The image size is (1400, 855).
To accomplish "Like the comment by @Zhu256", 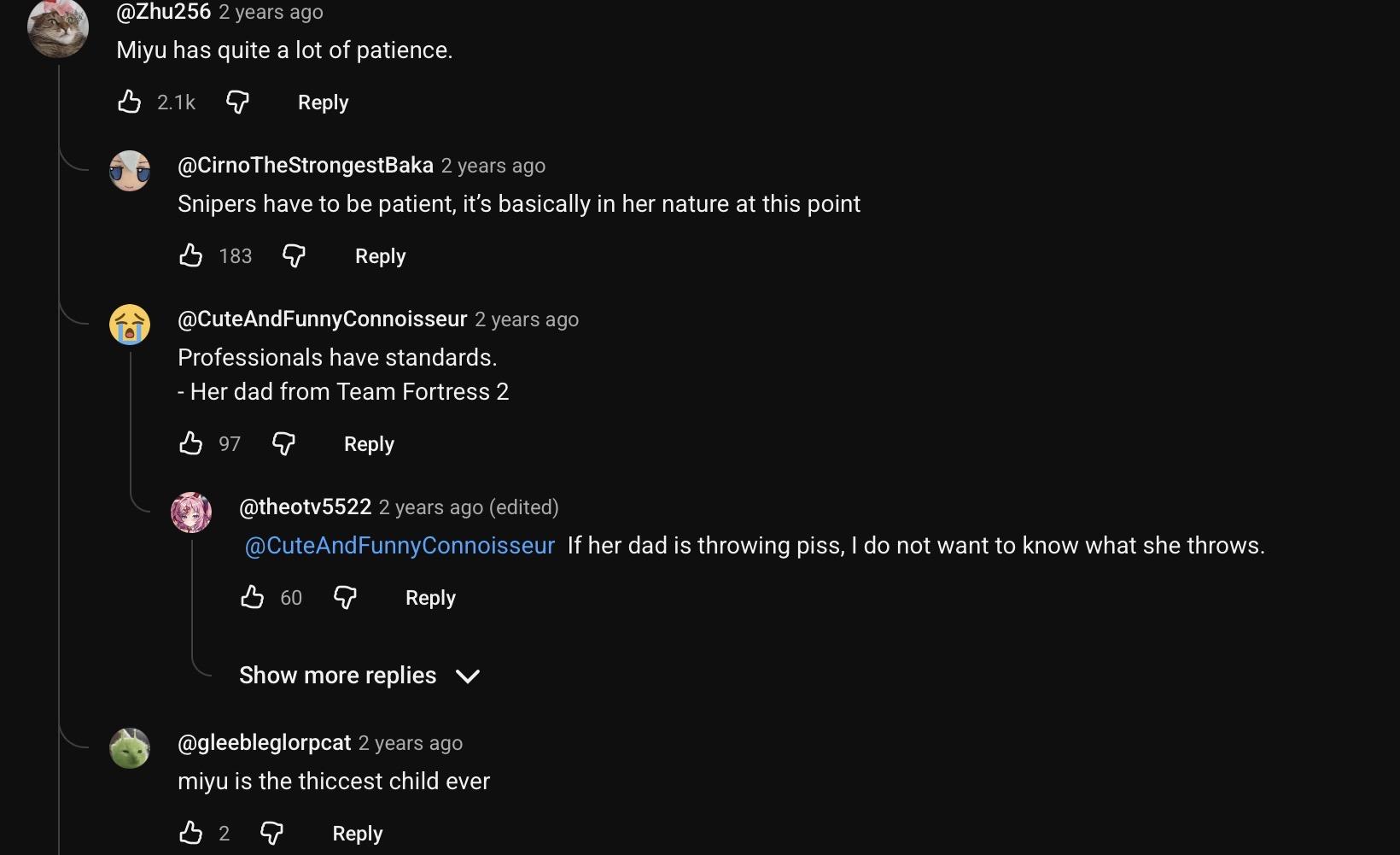I will tap(129, 102).
